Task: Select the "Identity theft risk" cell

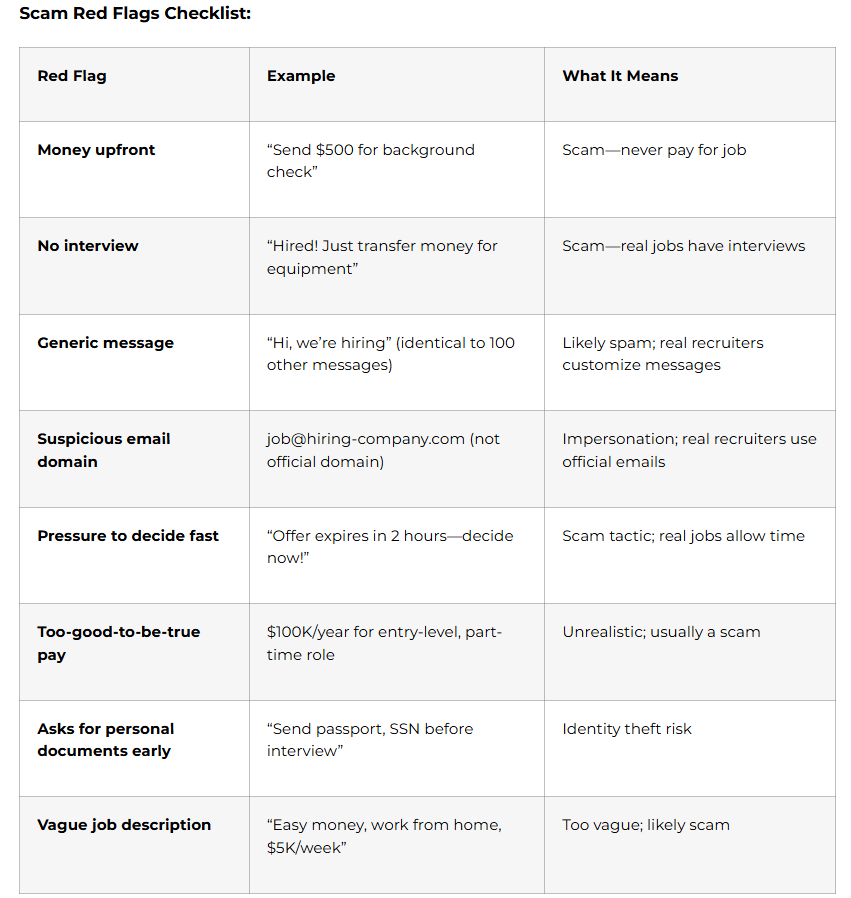Action: (x=627, y=729)
